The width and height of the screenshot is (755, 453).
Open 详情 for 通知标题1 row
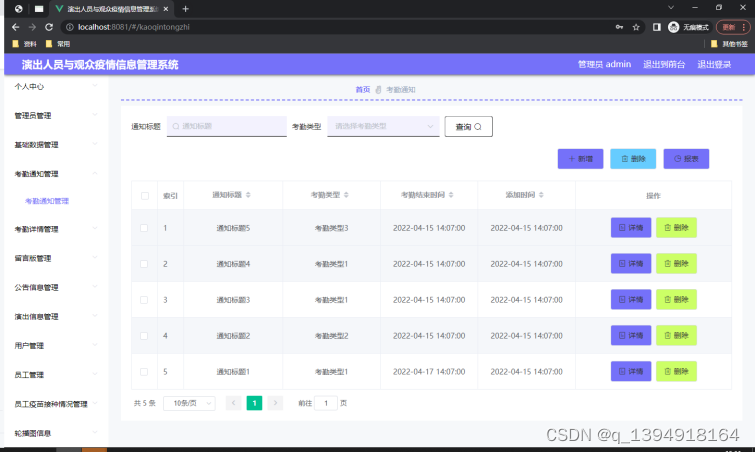631,372
